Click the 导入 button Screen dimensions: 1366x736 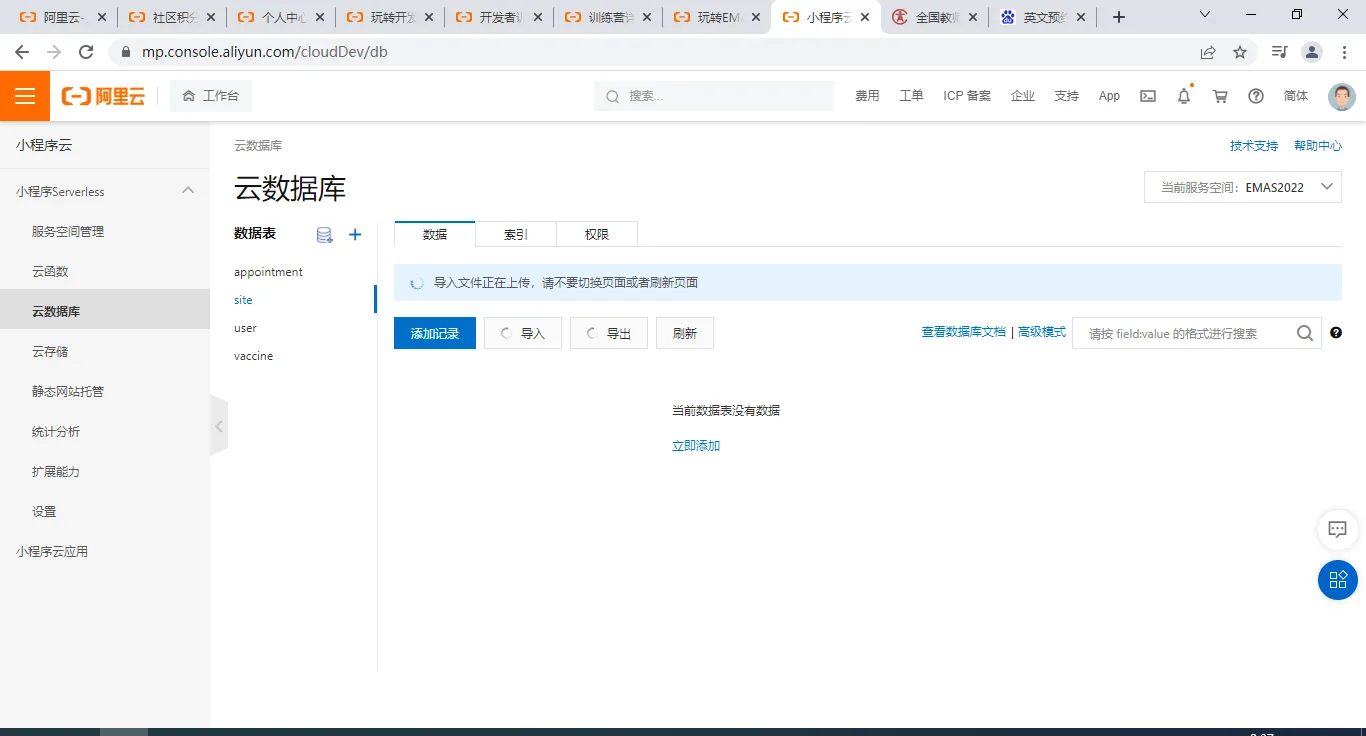pyautogui.click(x=523, y=333)
